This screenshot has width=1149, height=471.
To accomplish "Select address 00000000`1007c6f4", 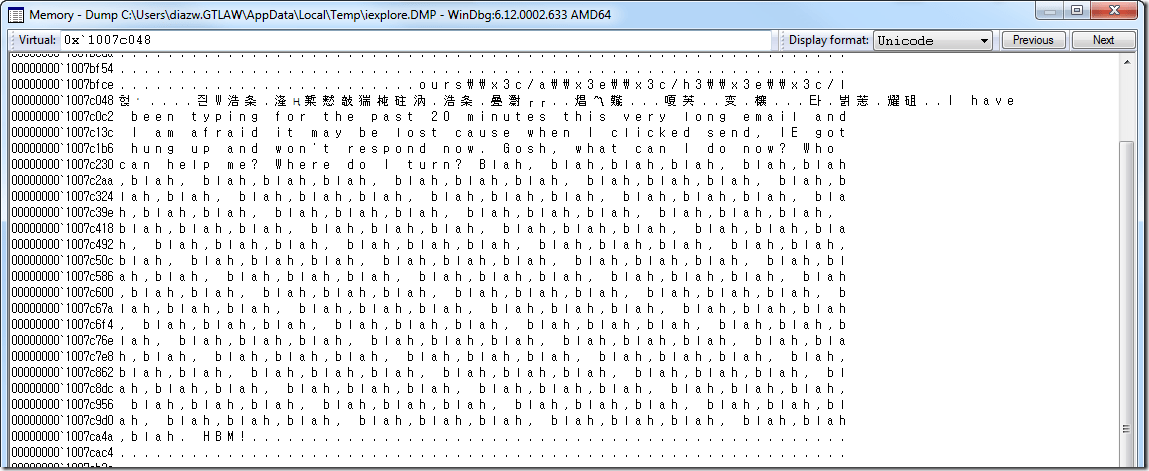I will 62,325.
